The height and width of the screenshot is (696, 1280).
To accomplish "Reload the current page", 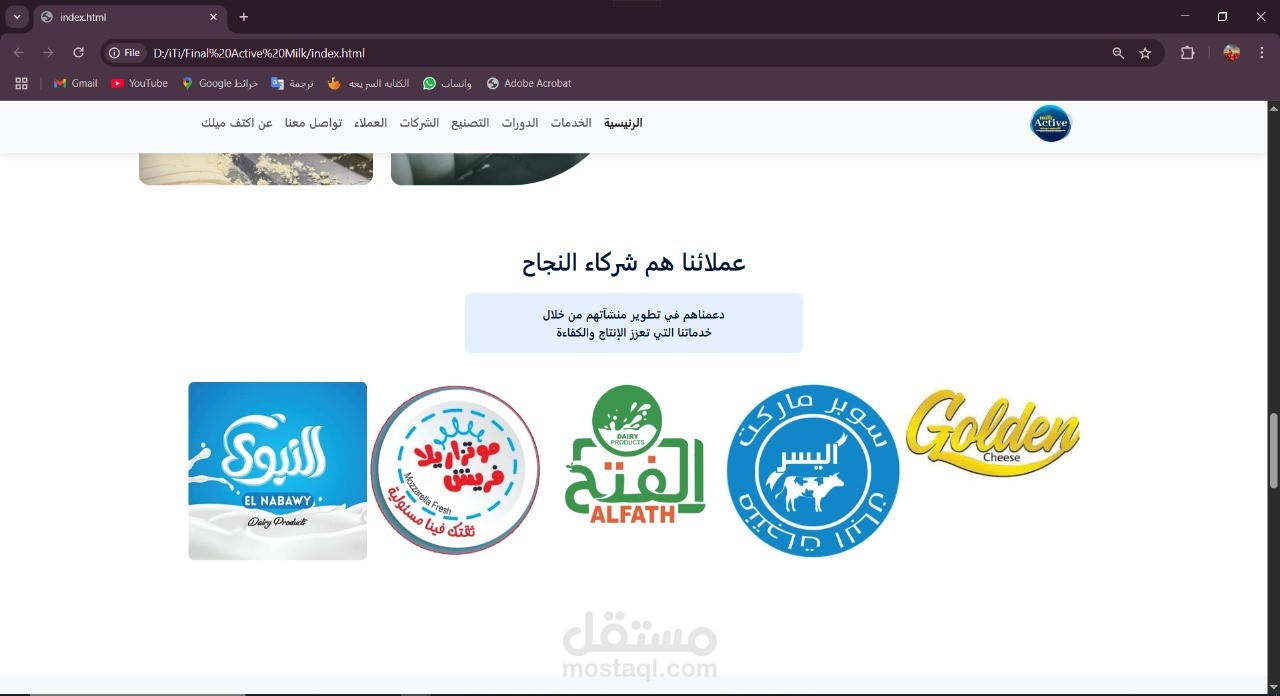I will (79, 53).
